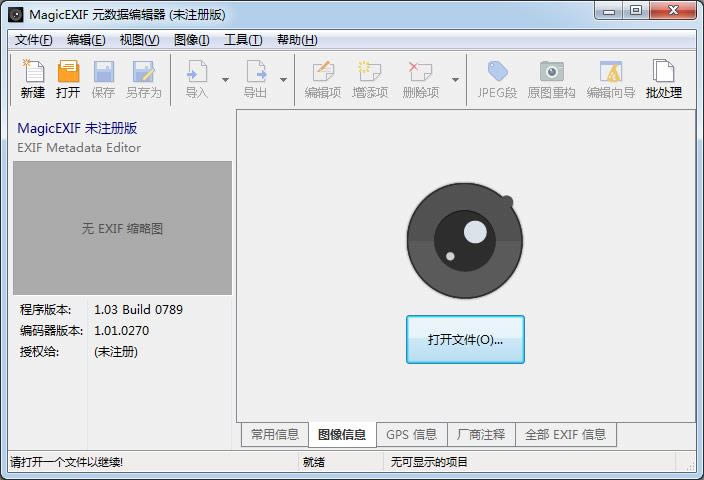
Task: Click the 就绪 status bar entry
Action: (x=314, y=462)
